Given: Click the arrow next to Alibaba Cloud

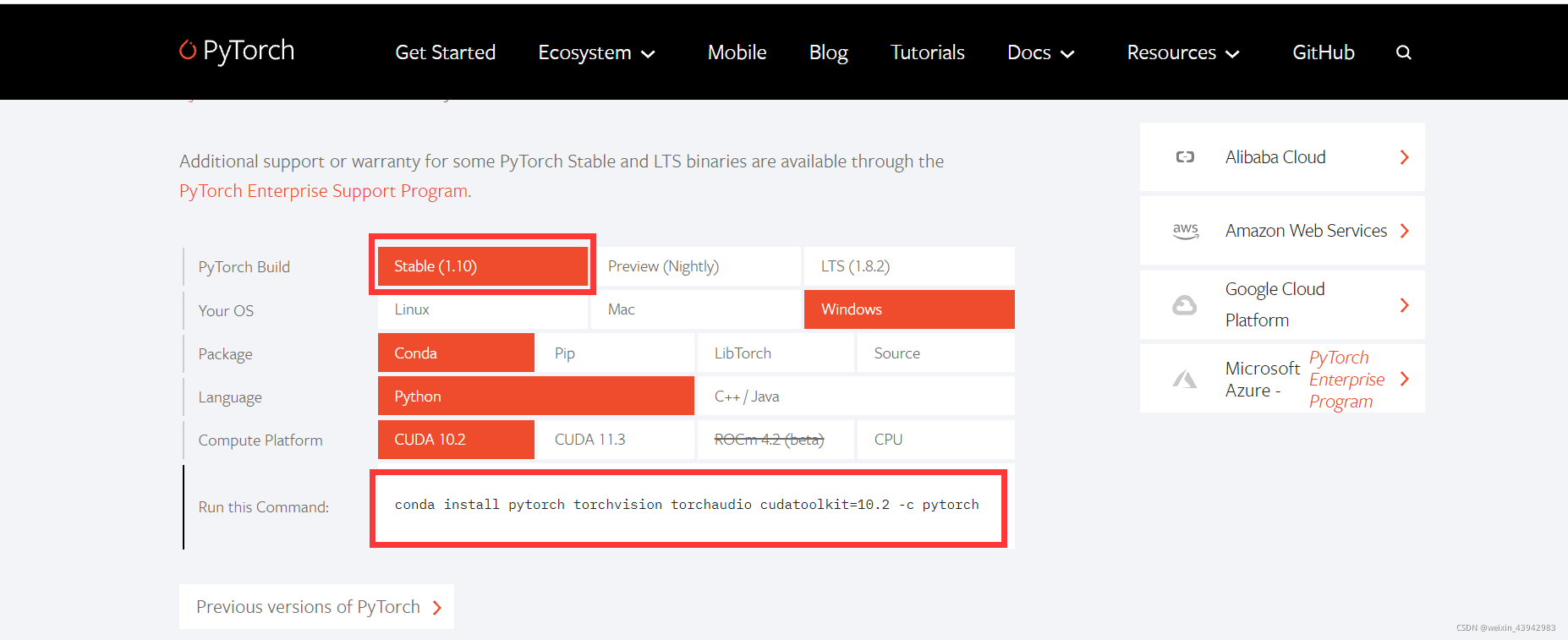Looking at the screenshot, I should coord(1404,157).
